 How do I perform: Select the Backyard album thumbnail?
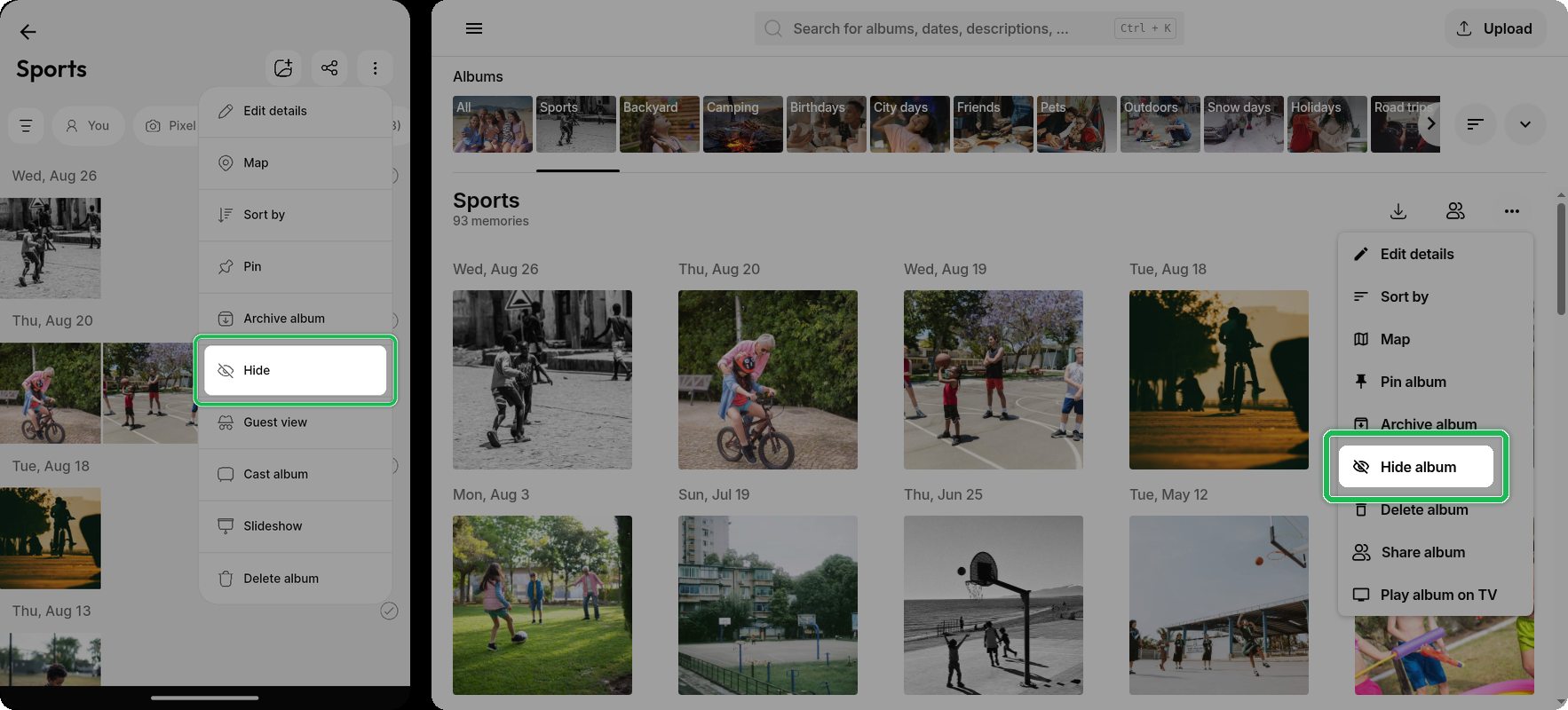tap(660, 124)
